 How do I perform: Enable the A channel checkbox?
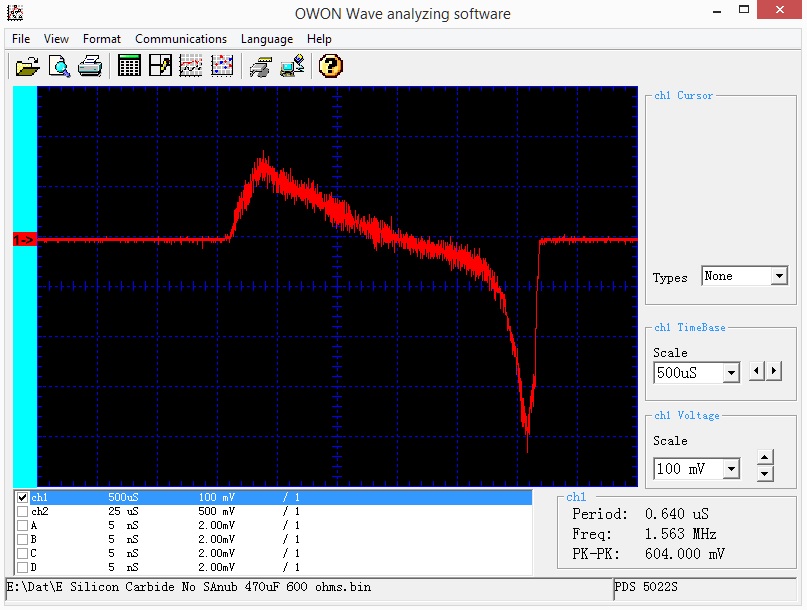[x=22, y=525]
